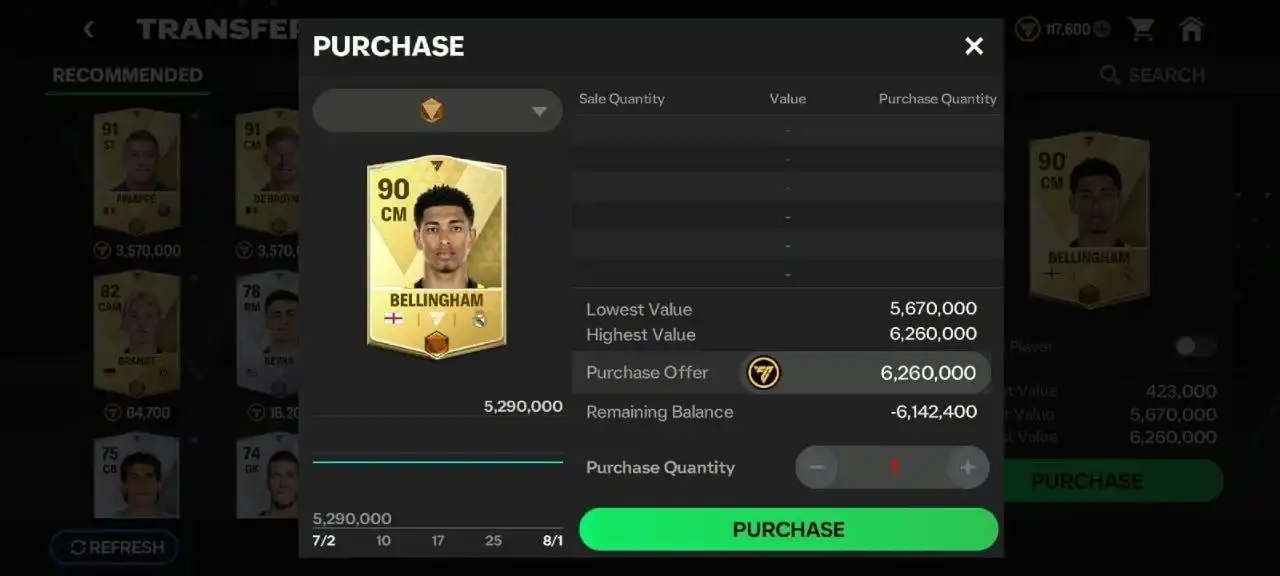Click the Refresh button
This screenshot has height=576, width=1280.
(115, 547)
